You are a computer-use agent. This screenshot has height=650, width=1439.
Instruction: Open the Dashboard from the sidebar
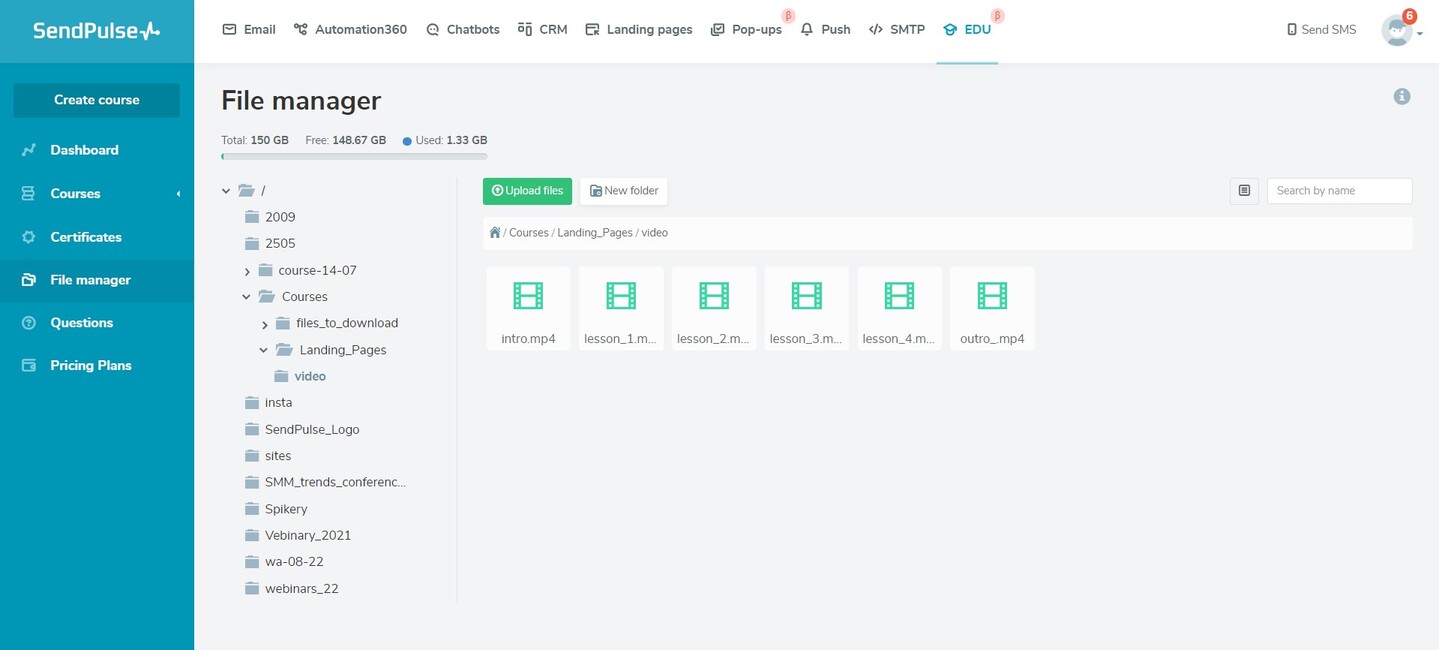pos(84,149)
